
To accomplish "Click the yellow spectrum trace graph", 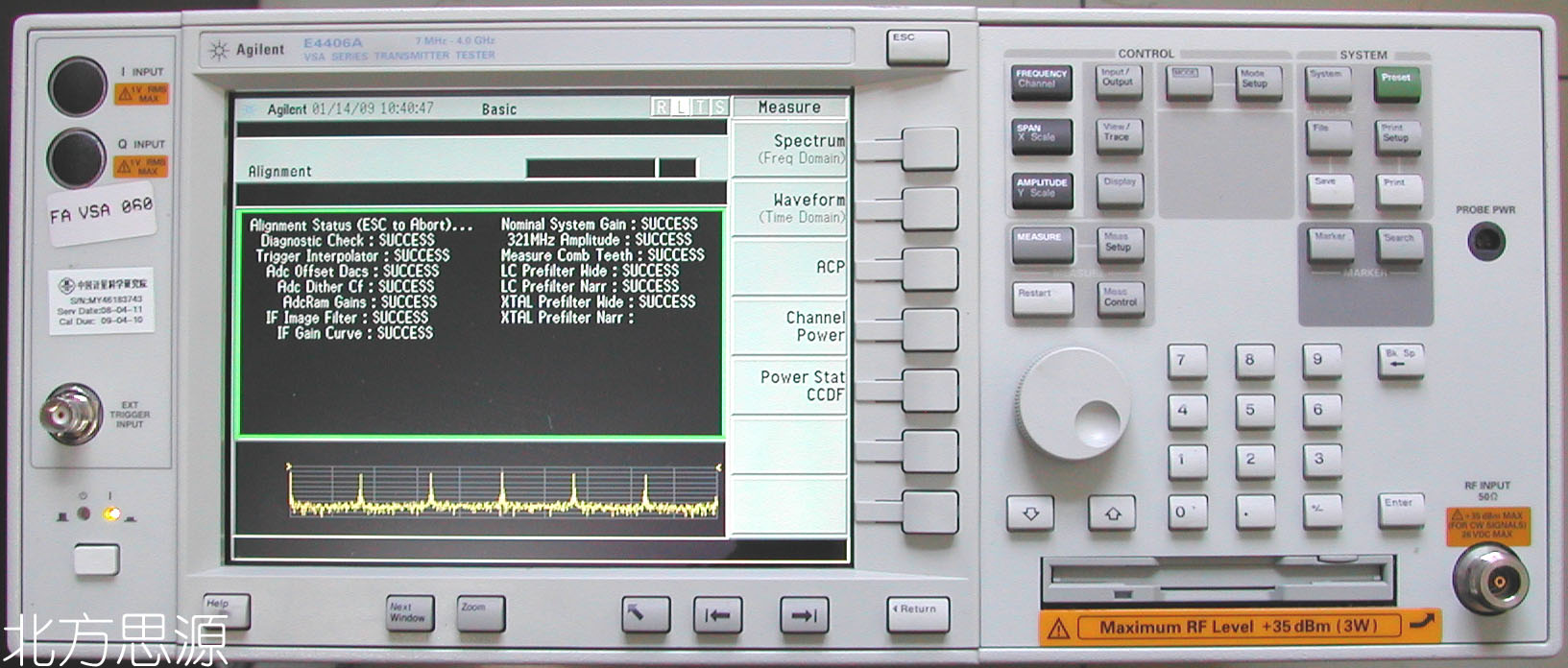I will (502, 492).
